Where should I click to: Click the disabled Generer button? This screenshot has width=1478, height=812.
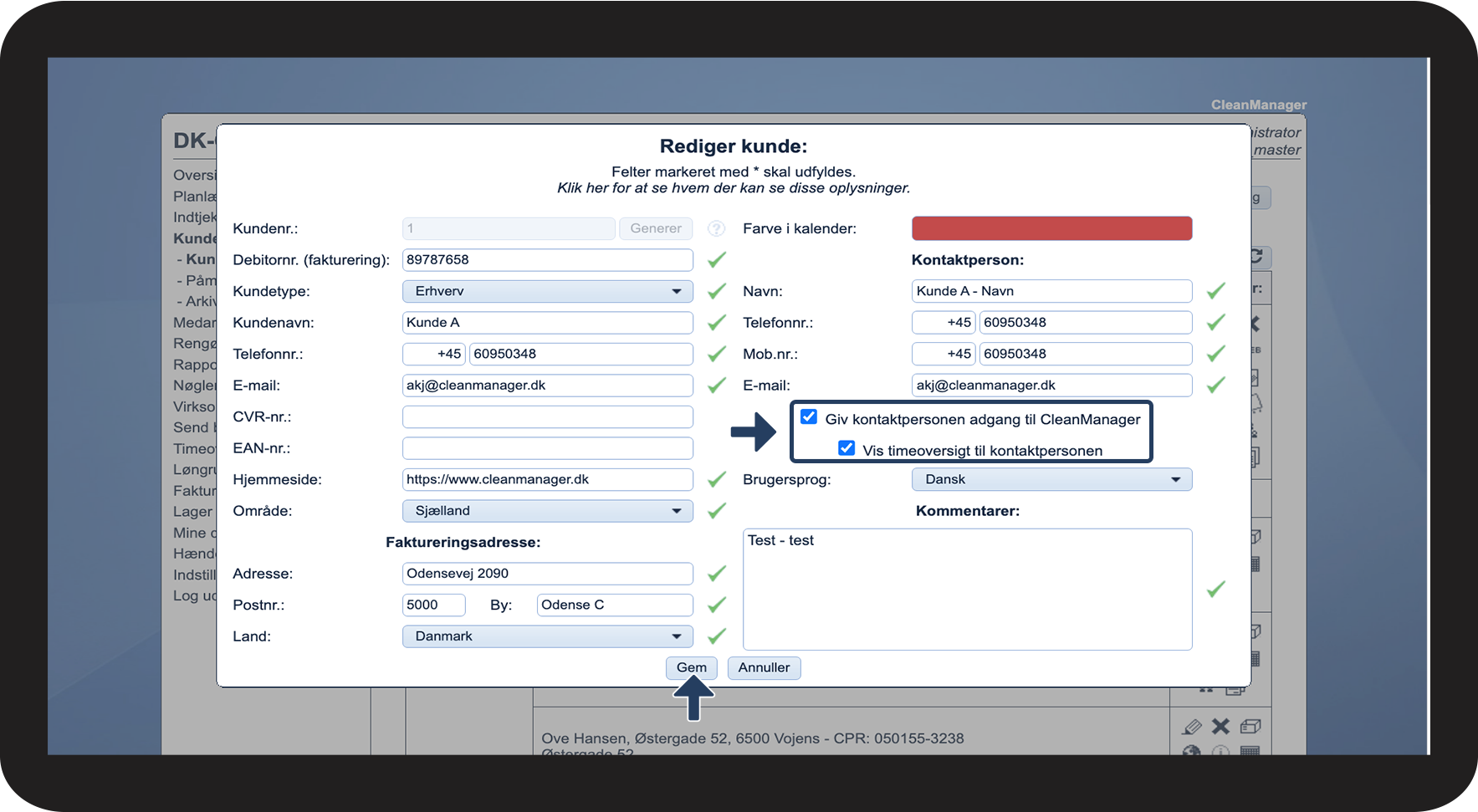pos(656,228)
